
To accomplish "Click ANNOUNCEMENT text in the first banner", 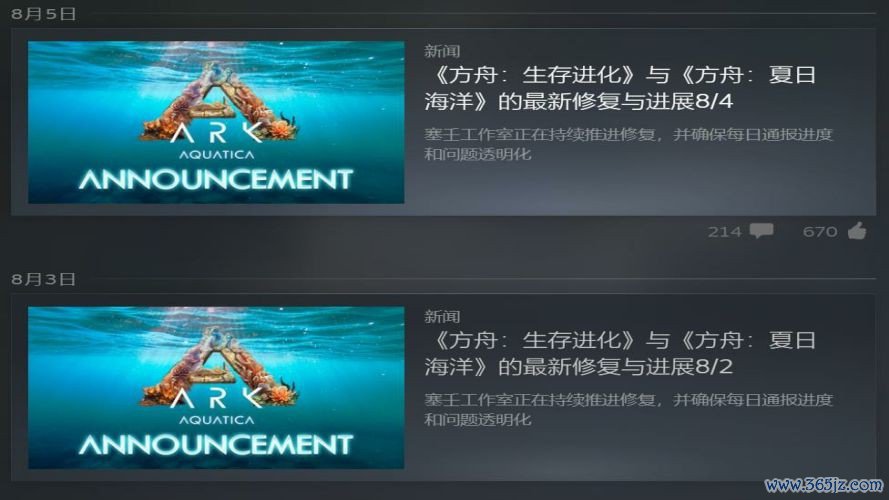I will [216, 180].
